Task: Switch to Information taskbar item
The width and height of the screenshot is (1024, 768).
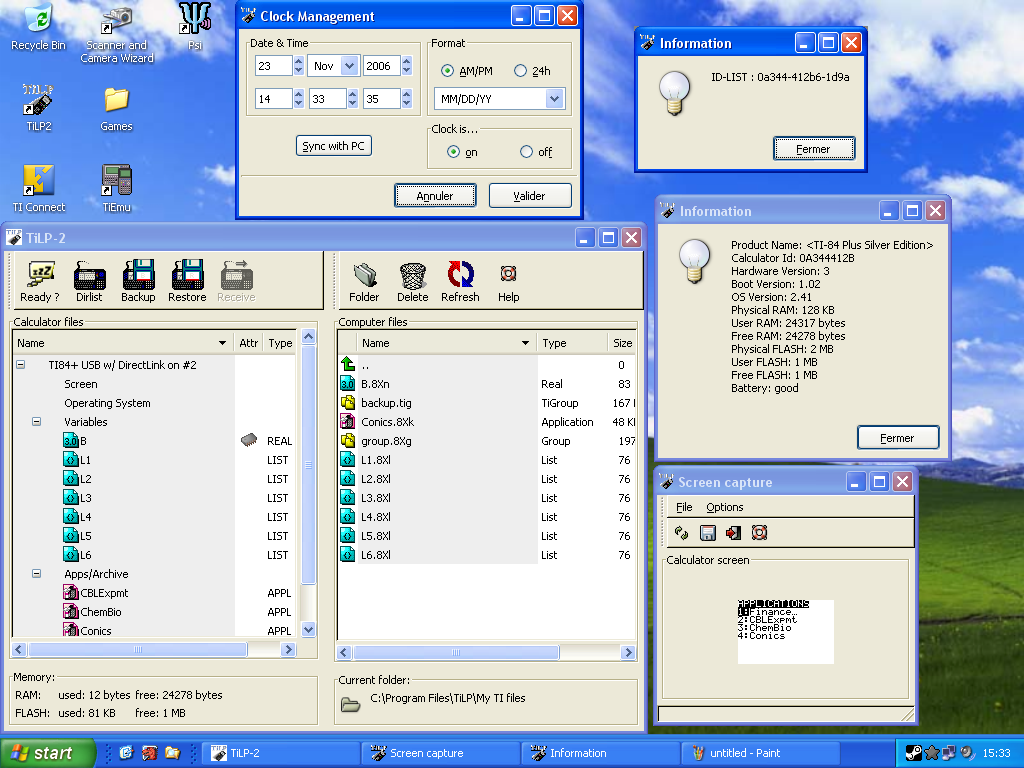Action: [601, 753]
